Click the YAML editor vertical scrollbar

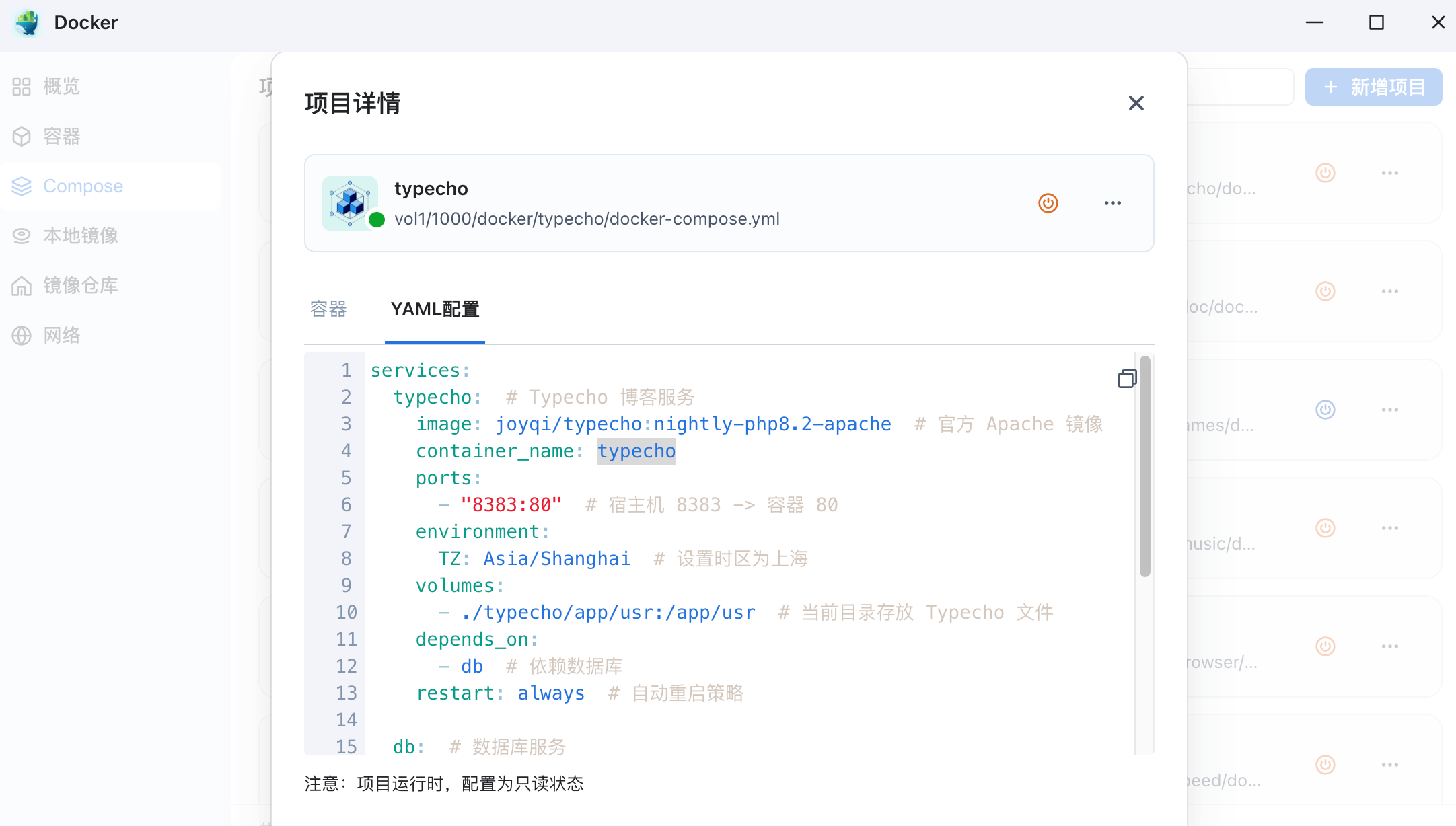point(1144,465)
